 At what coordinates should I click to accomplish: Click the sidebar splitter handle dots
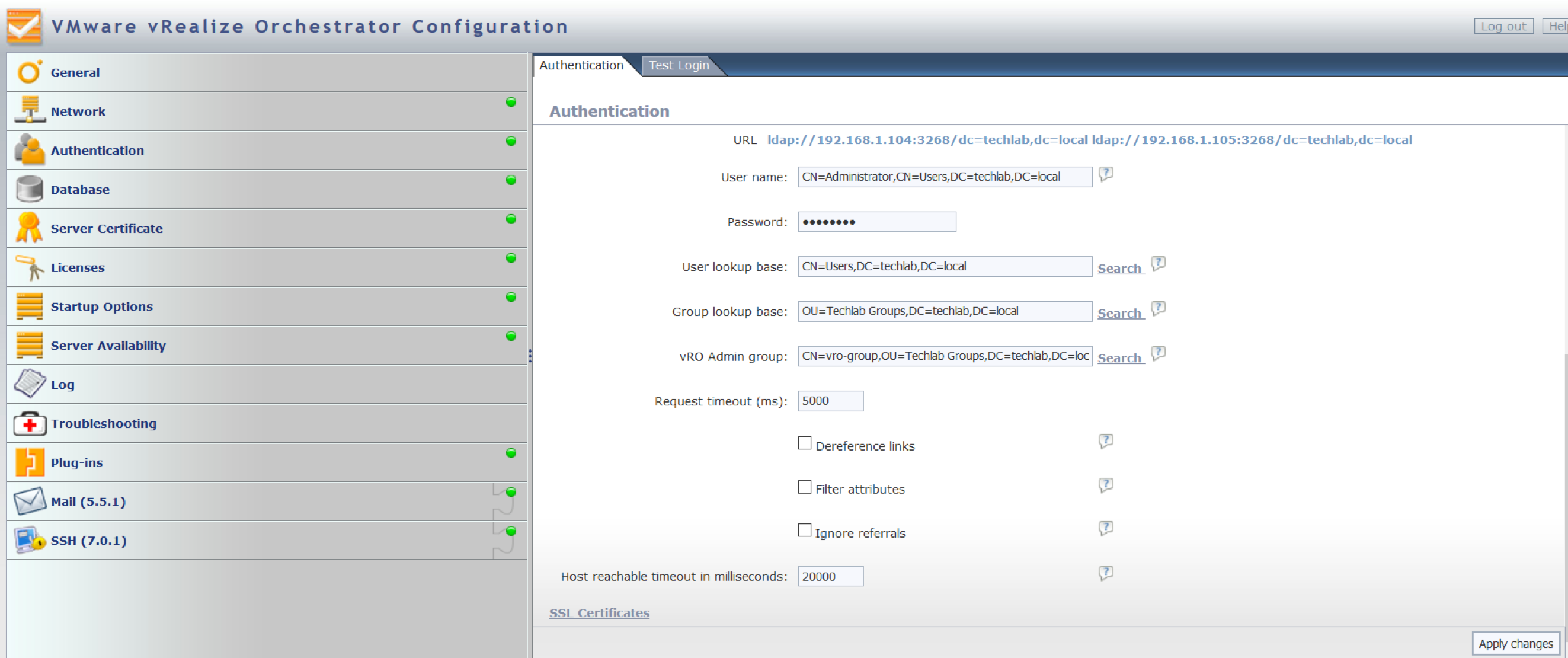pos(530,356)
